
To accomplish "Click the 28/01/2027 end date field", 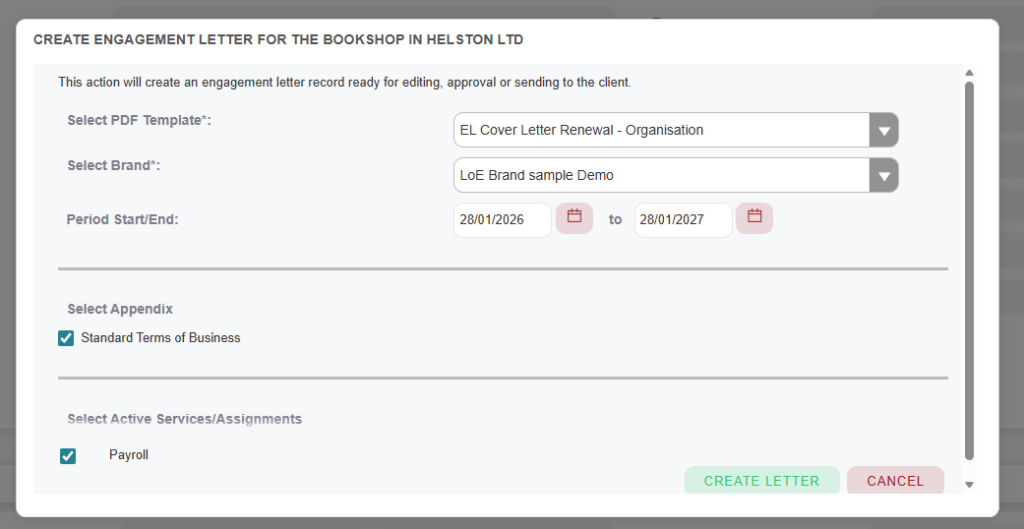I will [x=683, y=220].
